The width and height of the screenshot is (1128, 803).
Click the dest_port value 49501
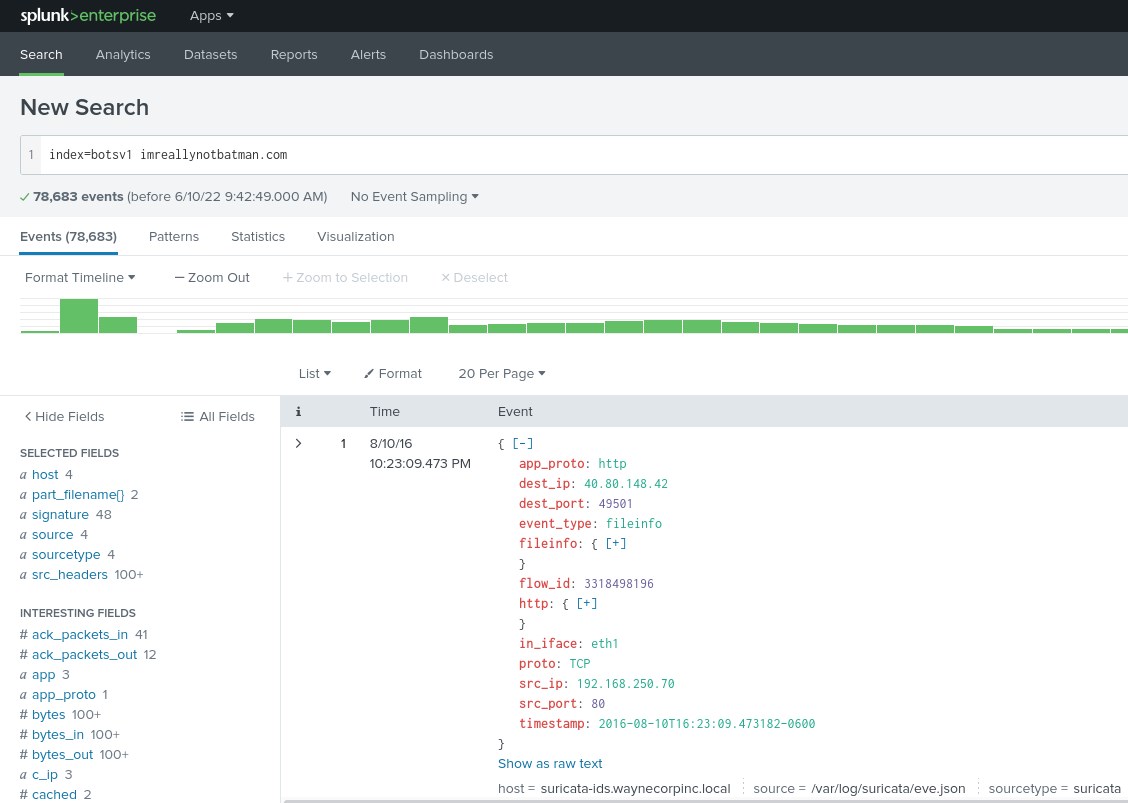coord(616,504)
